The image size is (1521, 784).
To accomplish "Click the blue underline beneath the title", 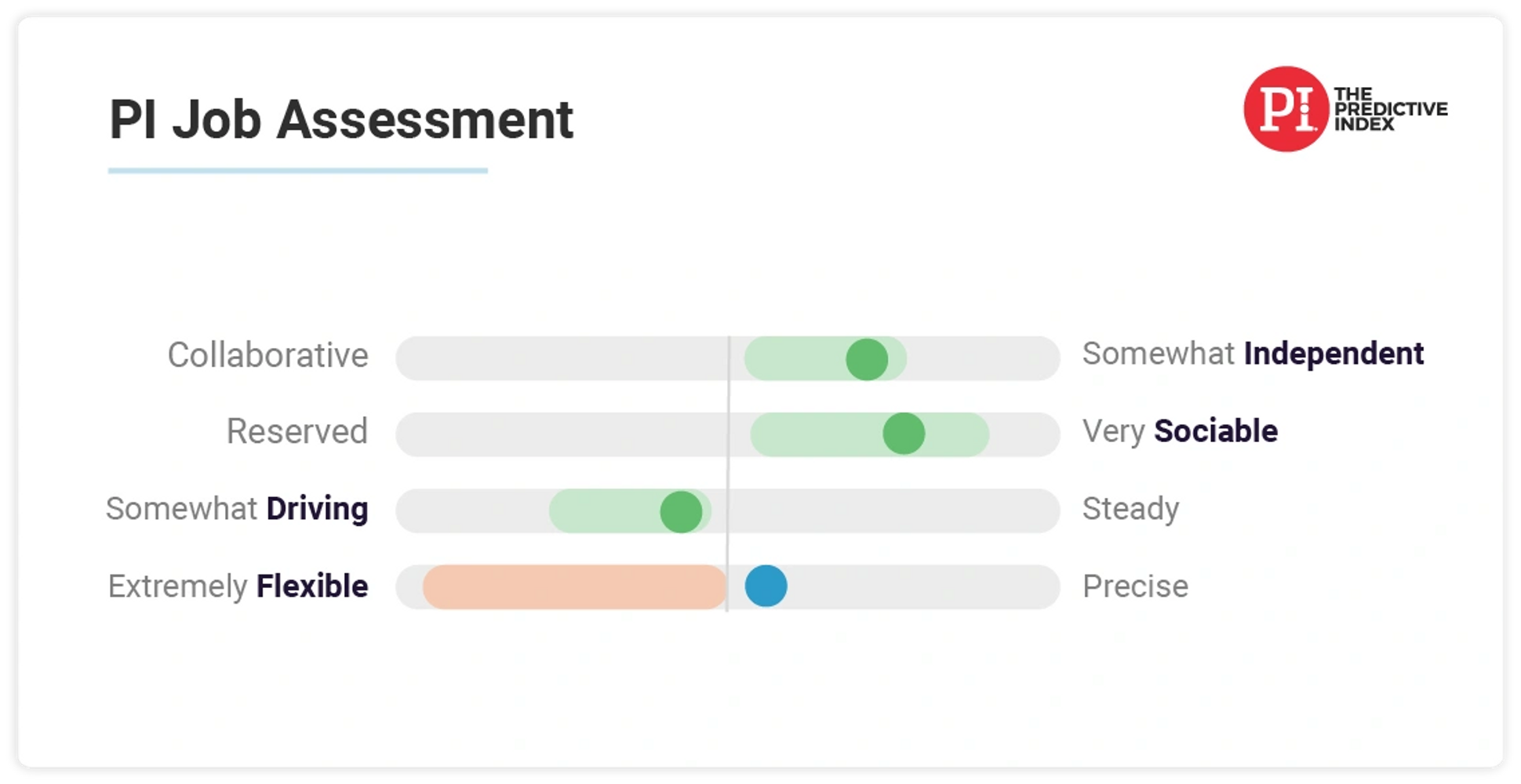I will coord(298,170).
